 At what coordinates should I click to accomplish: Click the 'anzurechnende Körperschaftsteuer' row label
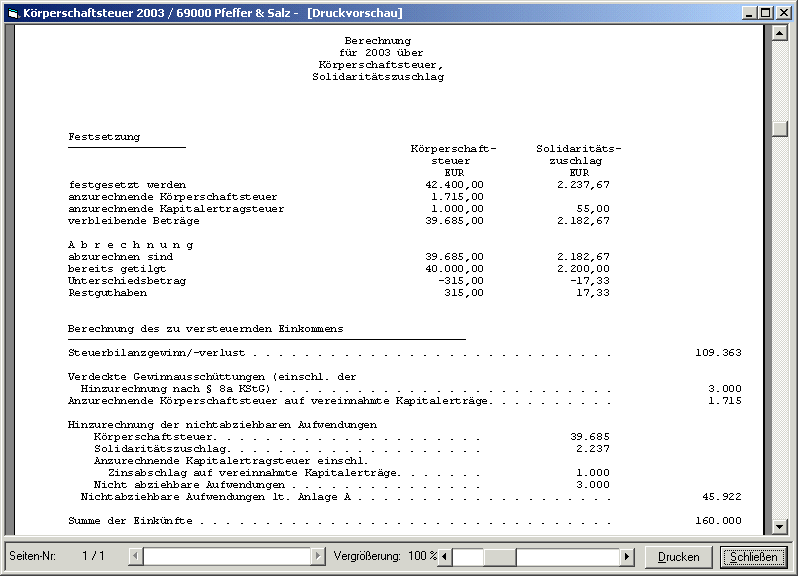coord(173,197)
